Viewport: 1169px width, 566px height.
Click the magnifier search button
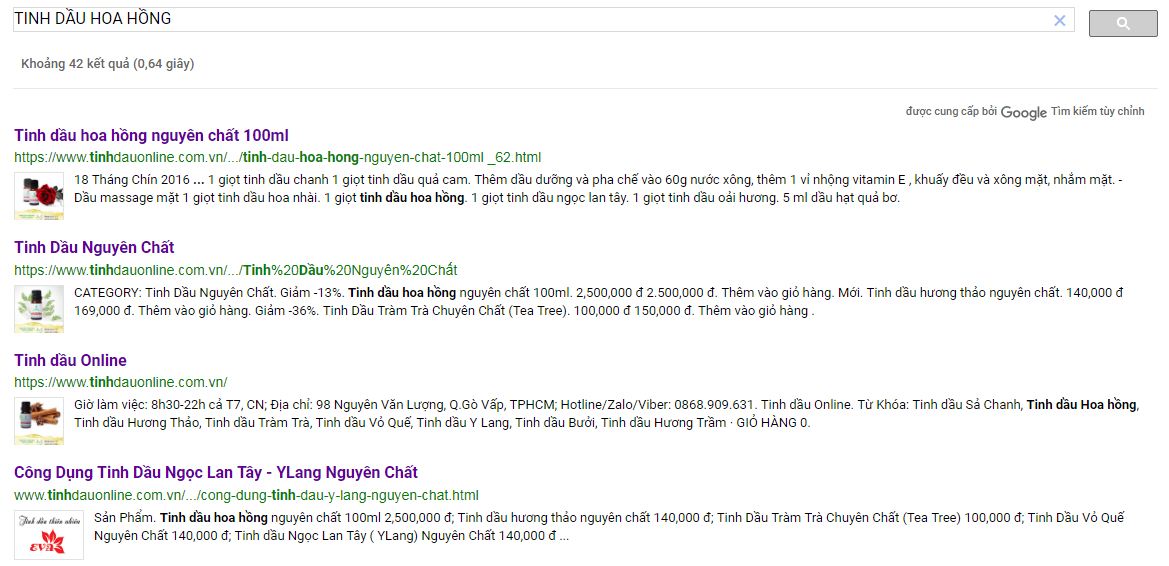(1123, 24)
